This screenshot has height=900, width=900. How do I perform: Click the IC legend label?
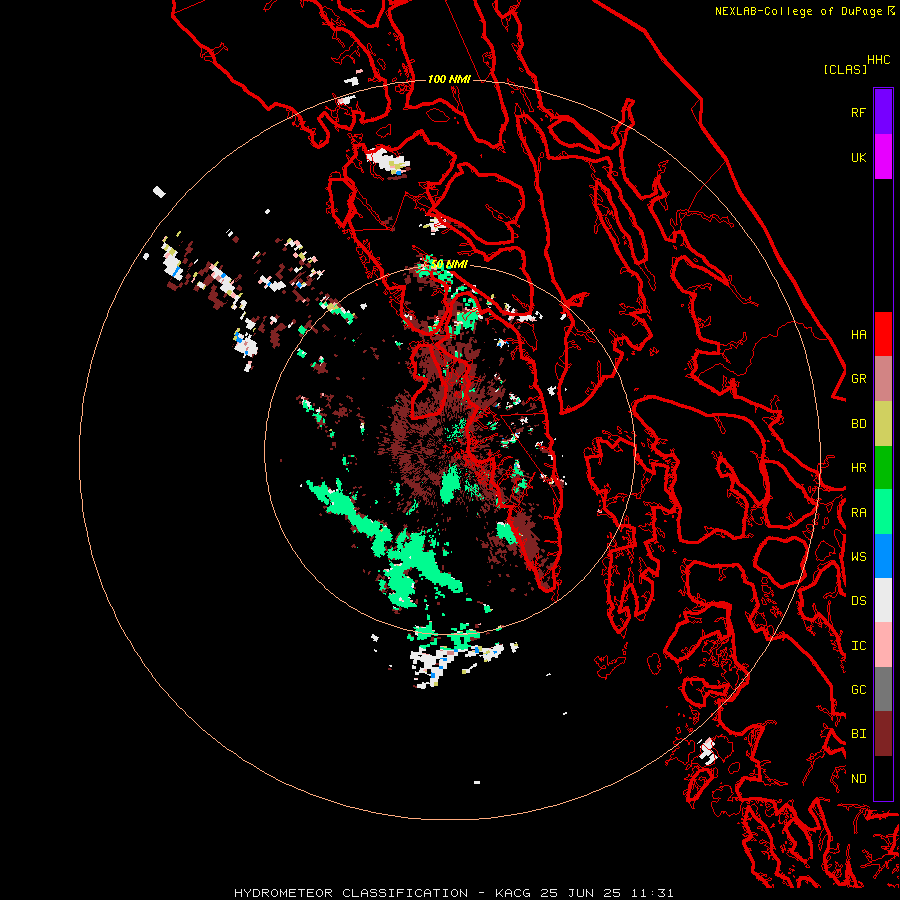pyautogui.click(x=858, y=646)
